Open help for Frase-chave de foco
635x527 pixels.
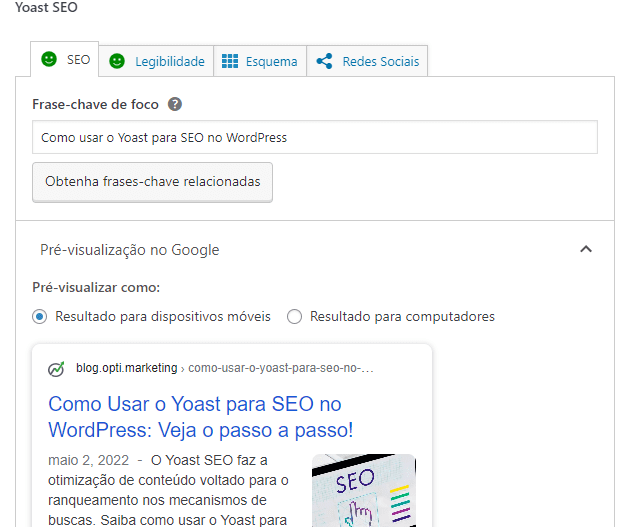click(x=175, y=104)
